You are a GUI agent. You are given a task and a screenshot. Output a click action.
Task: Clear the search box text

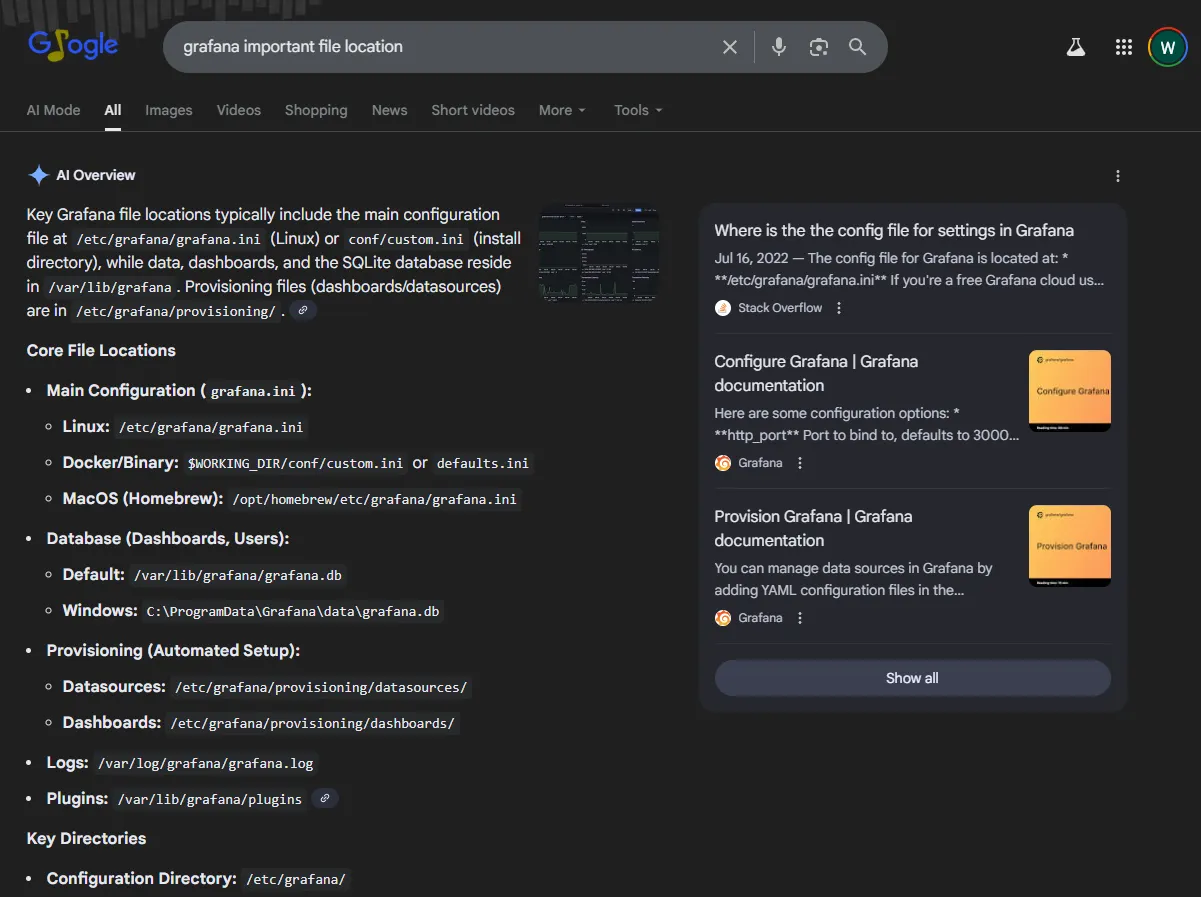[x=730, y=47]
